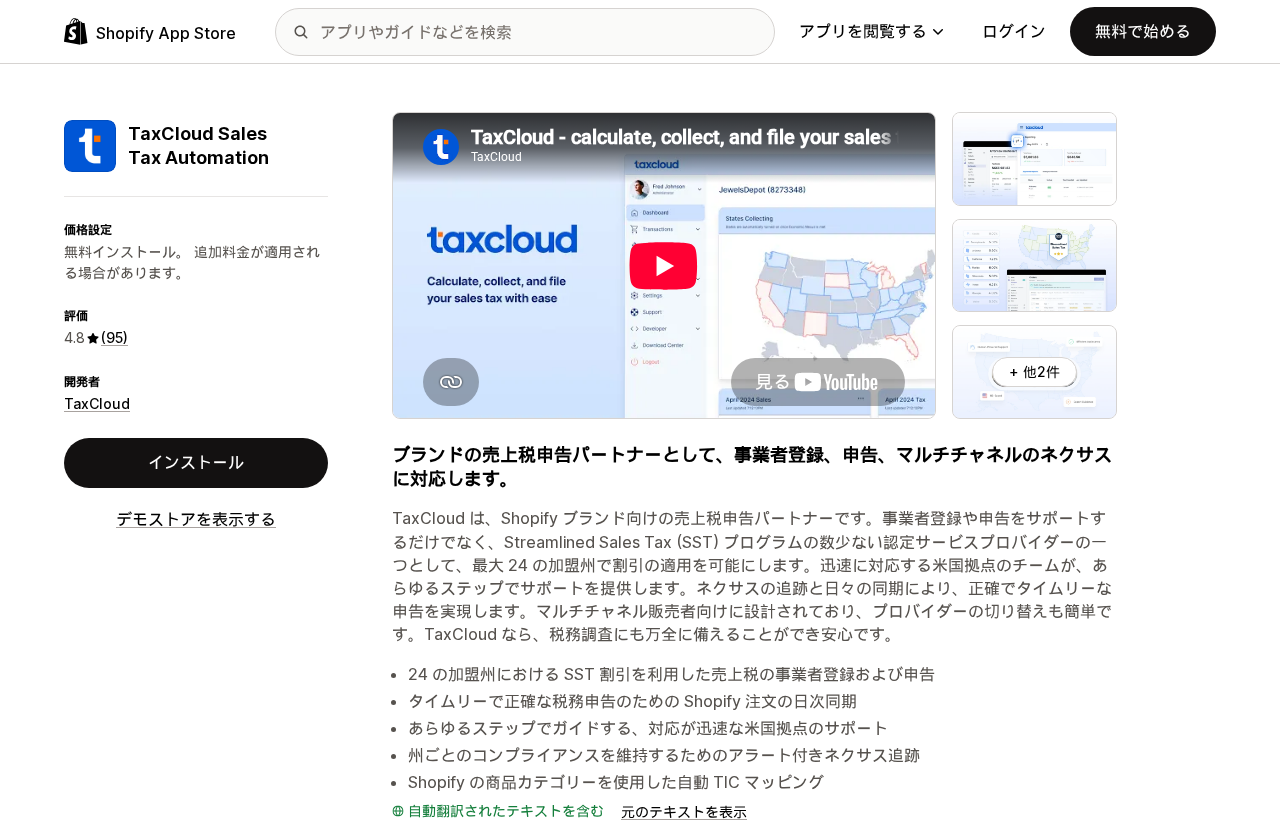Click the 開発者 label
The height and width of the screenshot is (820, 1280).
[82, 382]
